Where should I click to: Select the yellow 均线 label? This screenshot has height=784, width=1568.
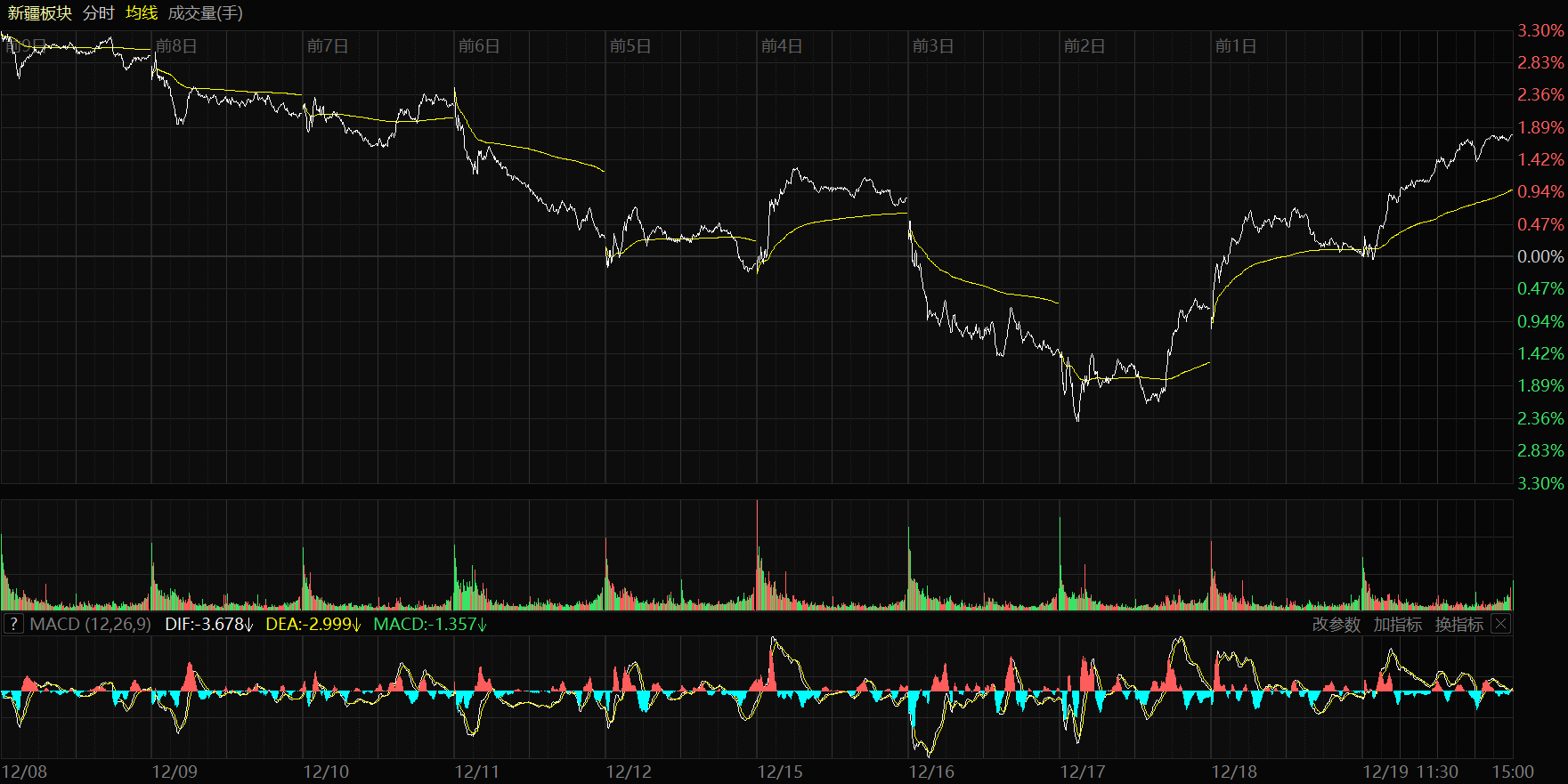point(142,13)
